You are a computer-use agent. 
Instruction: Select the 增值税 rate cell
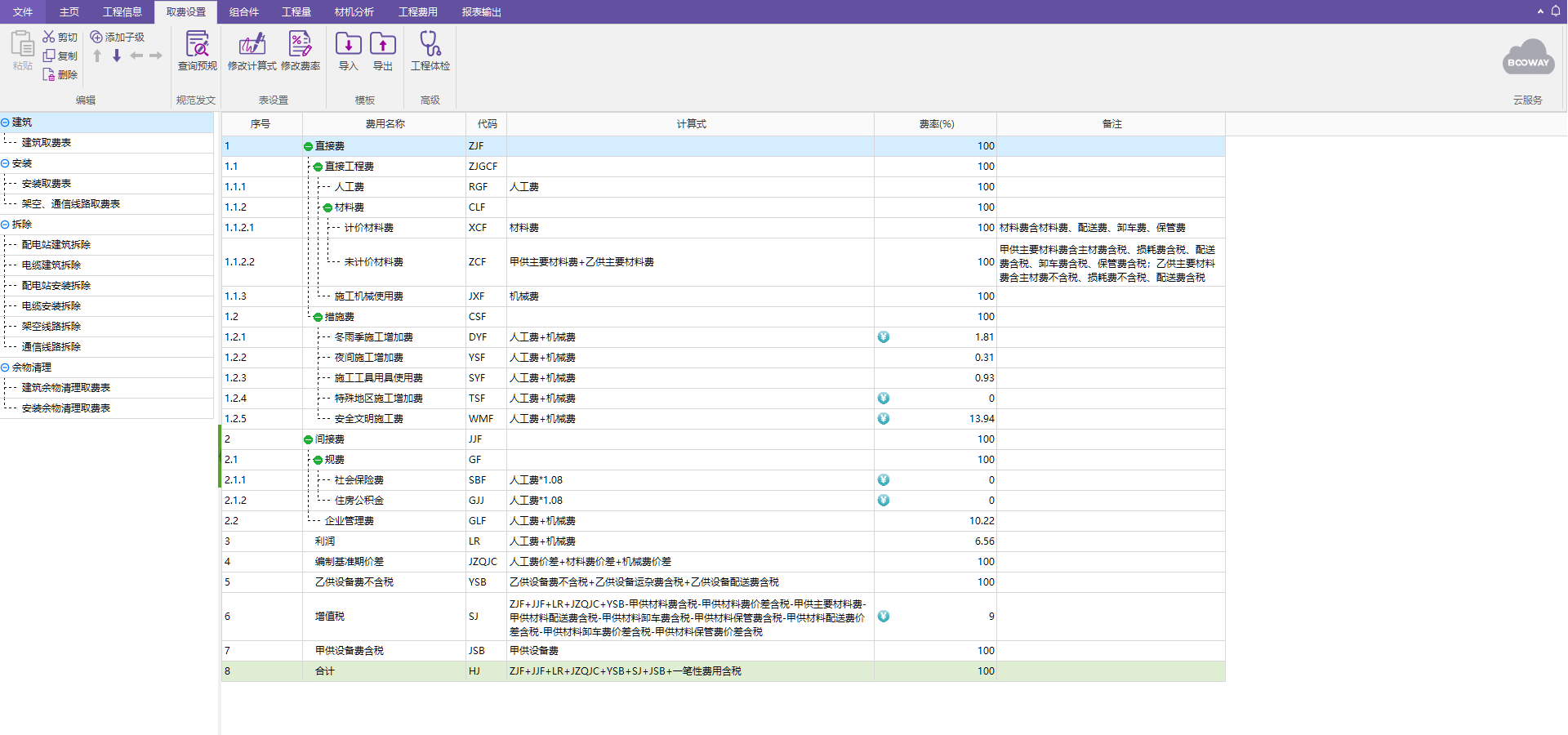tap(935, 617)
